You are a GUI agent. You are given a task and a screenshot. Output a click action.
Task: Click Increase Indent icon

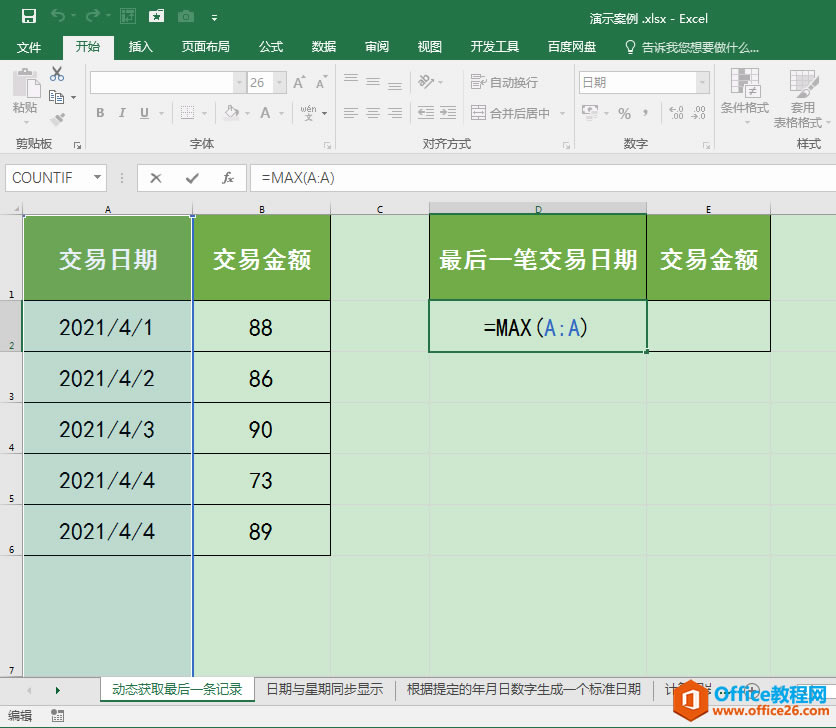pos(448,113)
